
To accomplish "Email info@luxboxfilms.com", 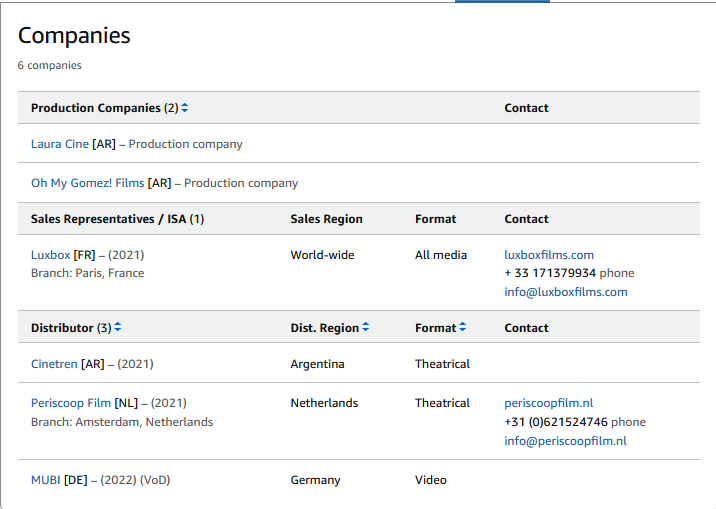I will click(x=566, y=292).
